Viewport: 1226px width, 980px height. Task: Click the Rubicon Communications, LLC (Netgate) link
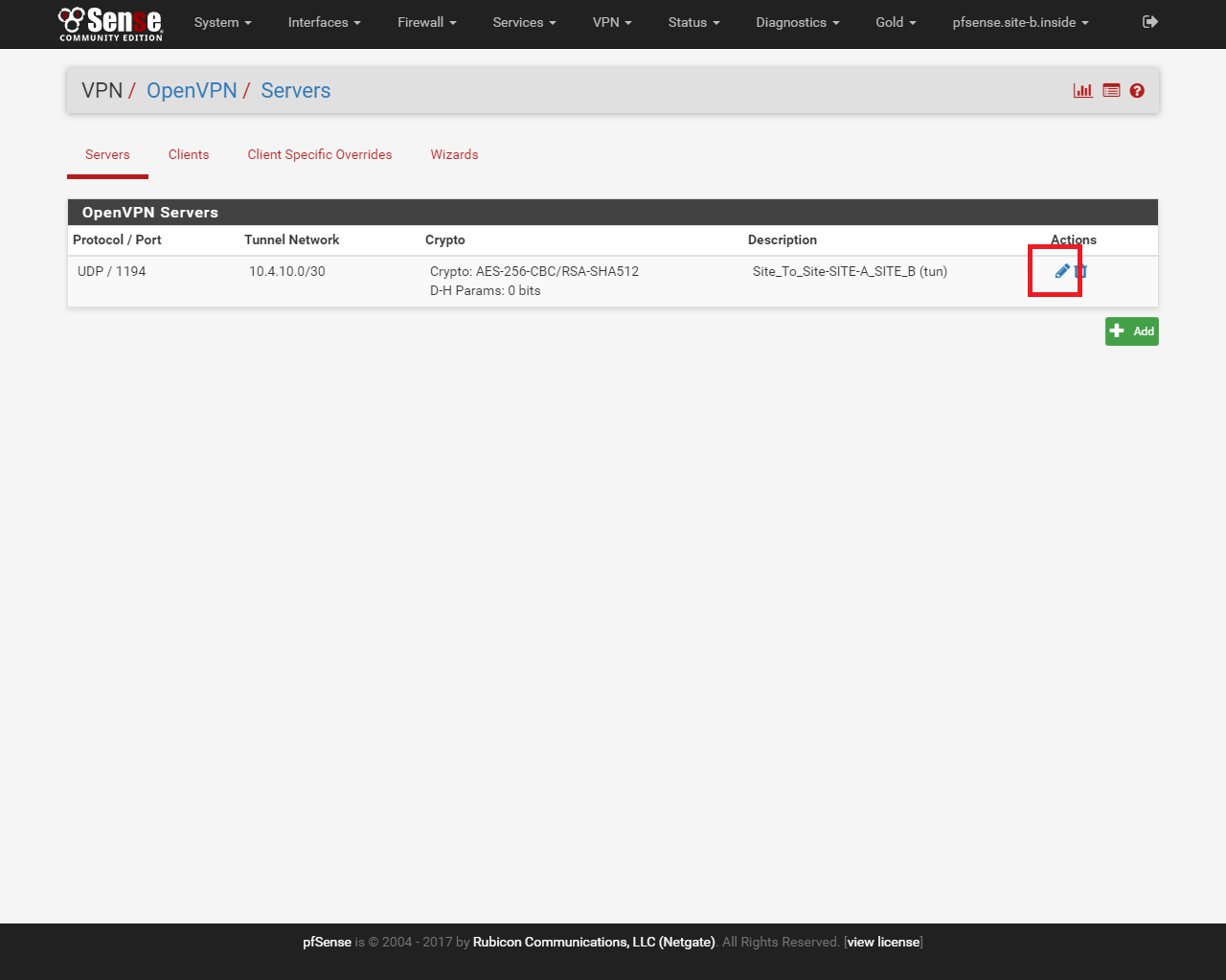594,942
